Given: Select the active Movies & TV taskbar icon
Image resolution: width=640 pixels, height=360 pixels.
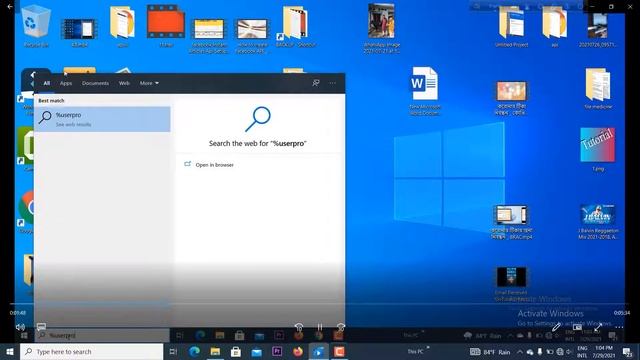Looking at the screenshot, I should tap(318, 351).
